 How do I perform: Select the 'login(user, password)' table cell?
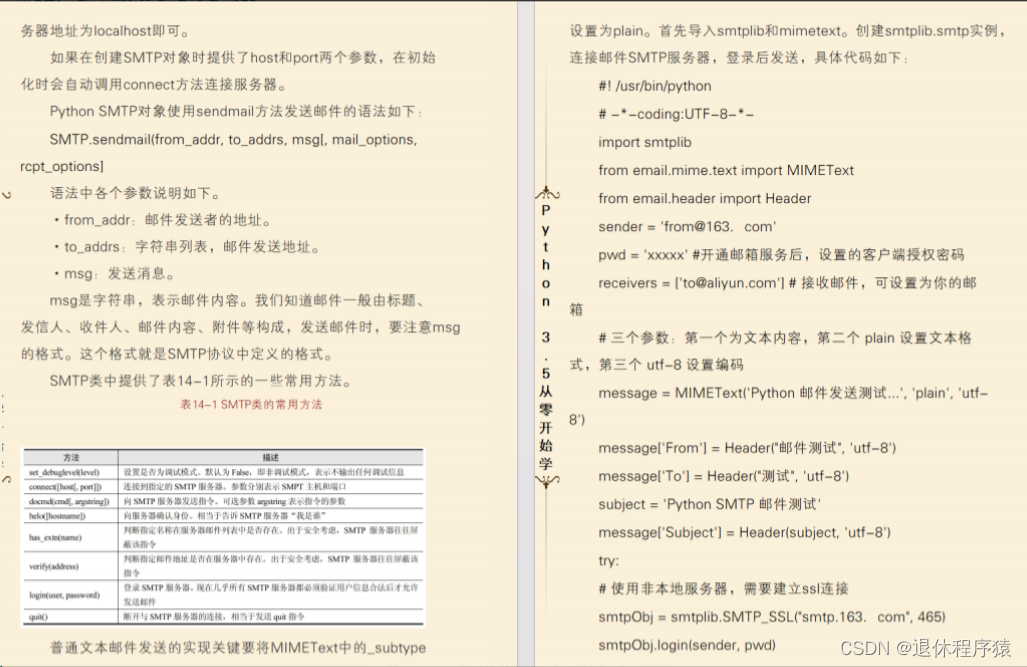click(71, 595)
